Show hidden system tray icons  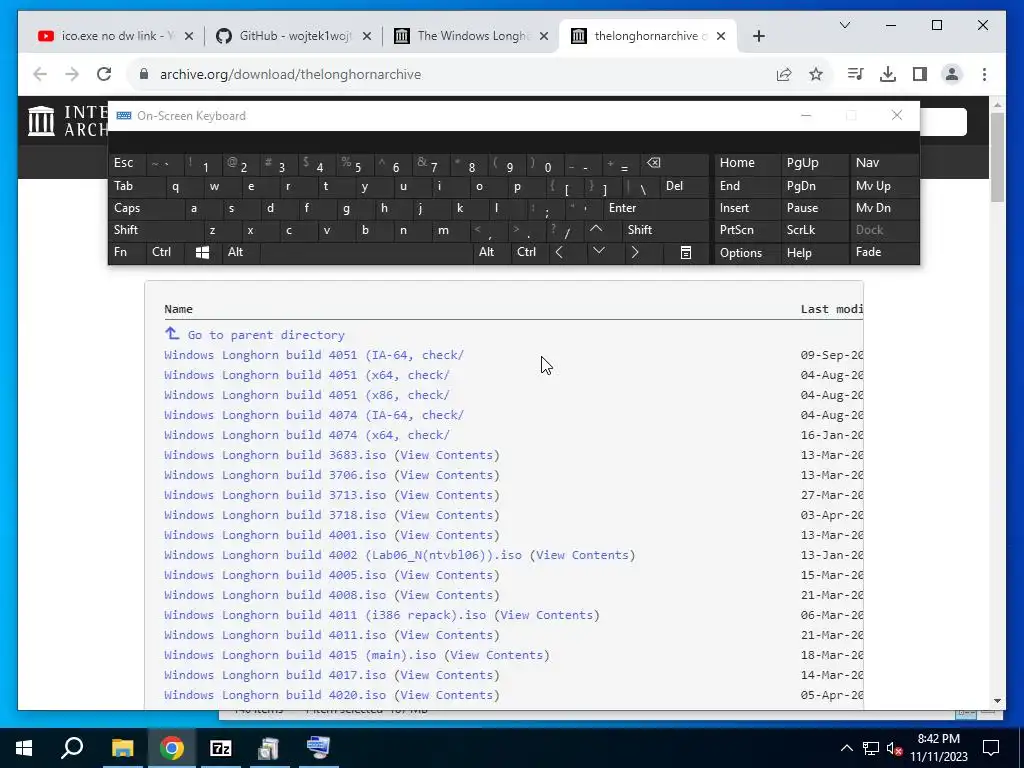pos(846,748)
